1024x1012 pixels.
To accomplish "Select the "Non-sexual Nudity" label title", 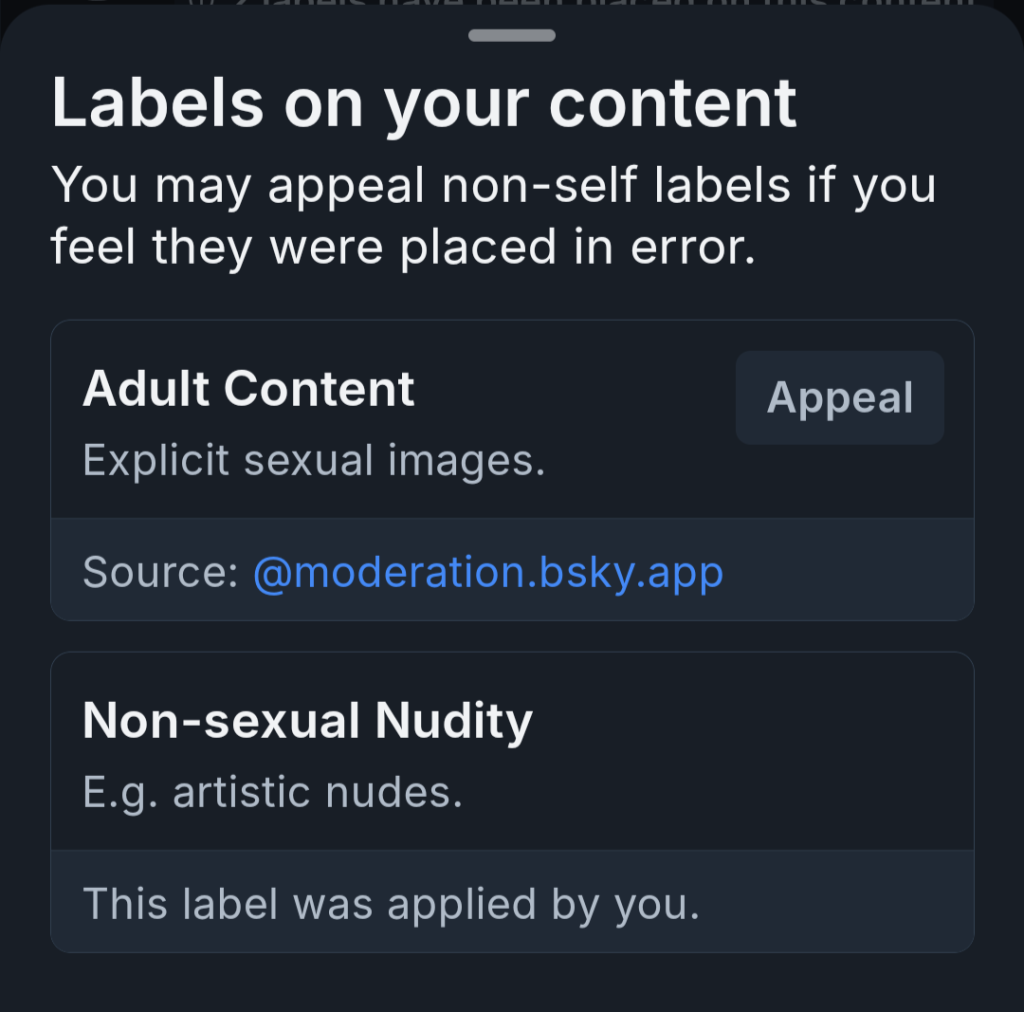I will (x=307, y=721).
